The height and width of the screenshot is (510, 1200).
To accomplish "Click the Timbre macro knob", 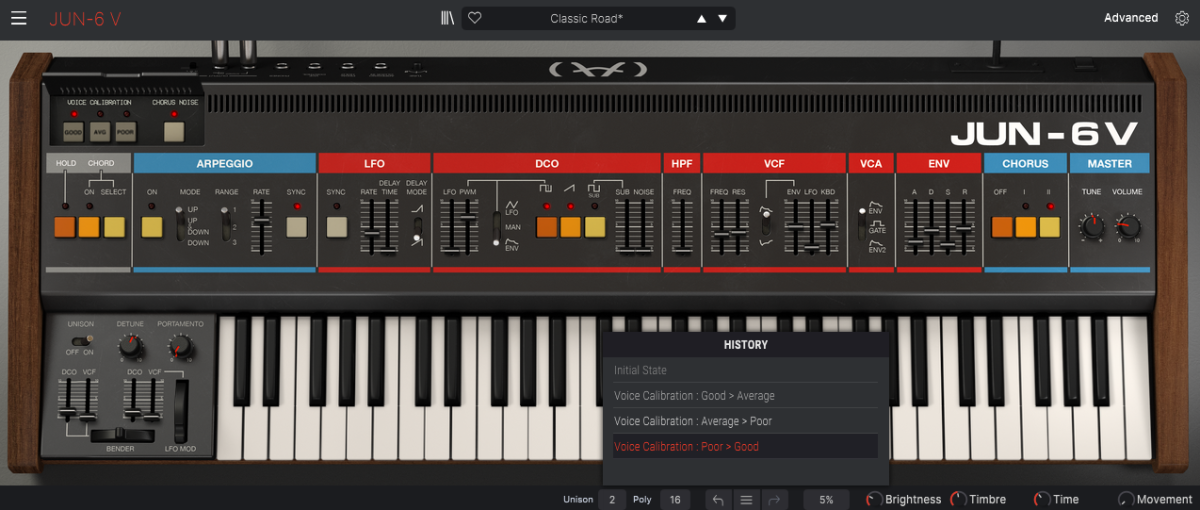I will pyautogui.click(x=958, y=499).
